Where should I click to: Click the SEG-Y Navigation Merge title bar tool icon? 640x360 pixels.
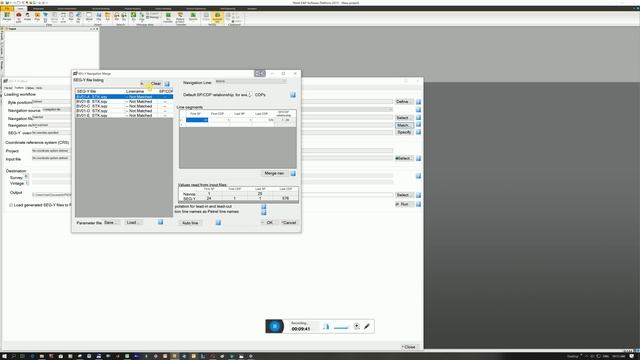click(260, 73)
